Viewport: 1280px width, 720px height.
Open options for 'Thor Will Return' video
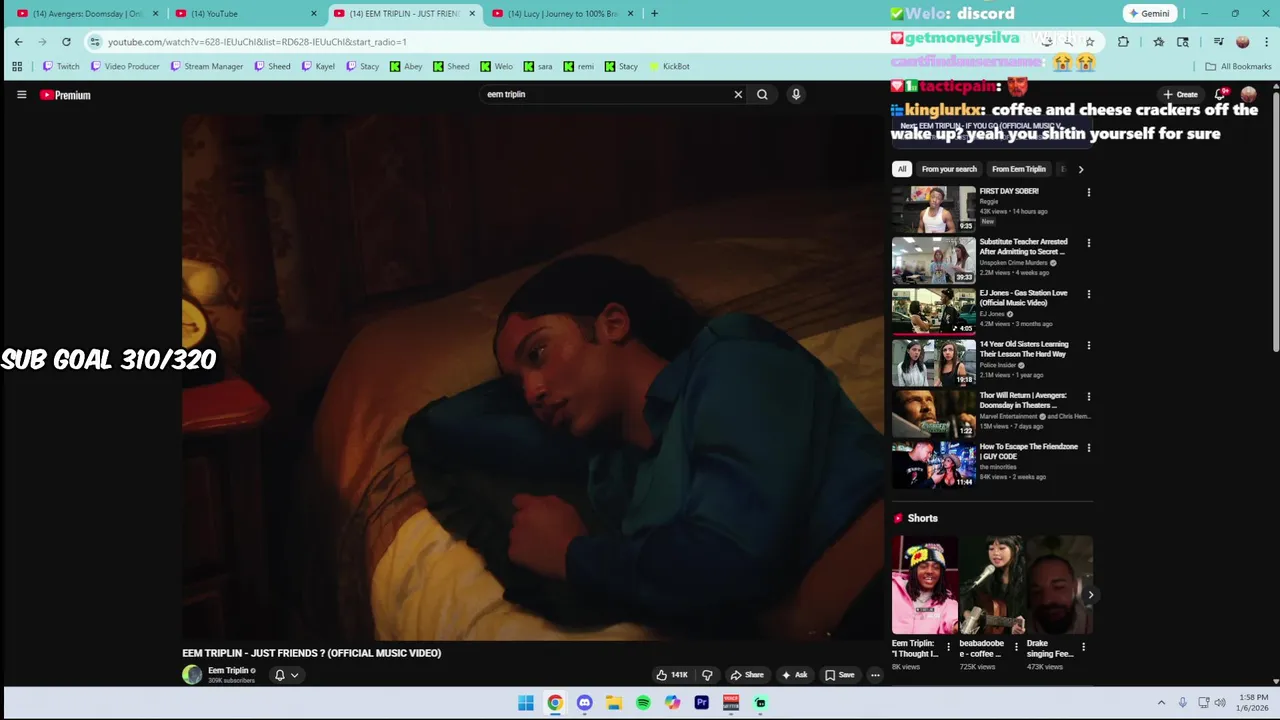[1089, 396]
